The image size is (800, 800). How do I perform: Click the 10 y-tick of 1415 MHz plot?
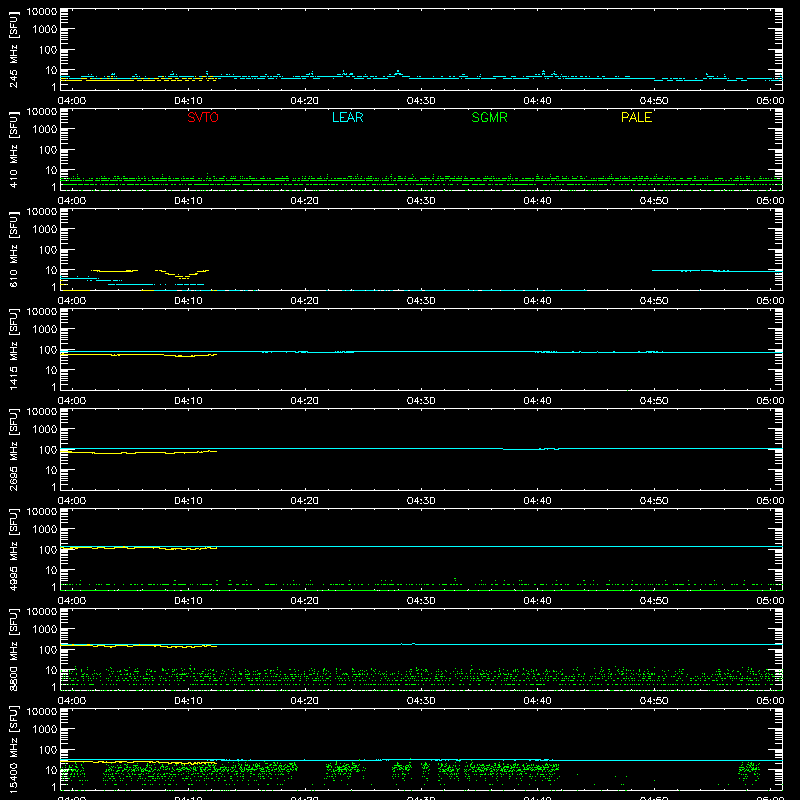(51, 370)
